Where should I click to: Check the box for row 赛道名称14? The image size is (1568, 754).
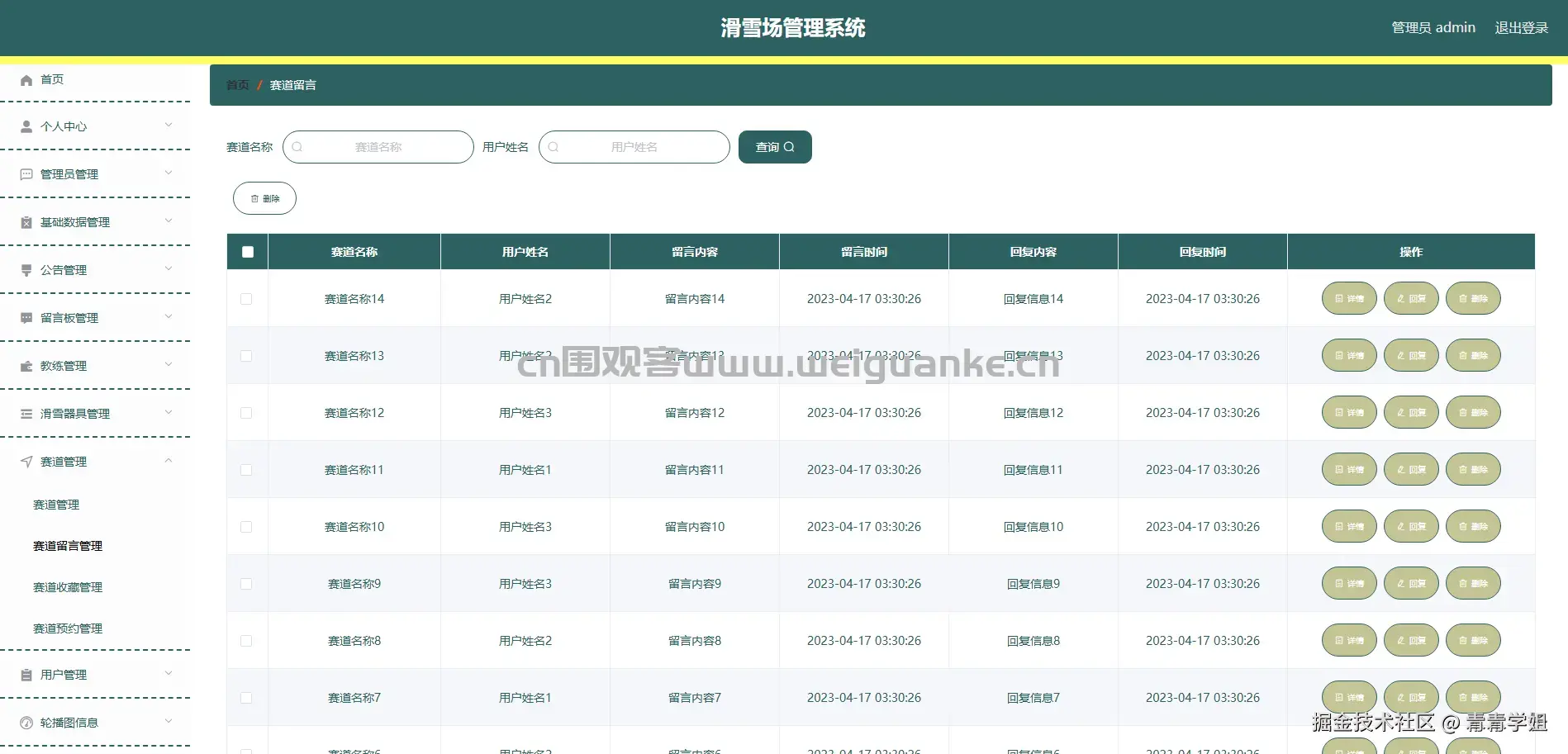246,299
